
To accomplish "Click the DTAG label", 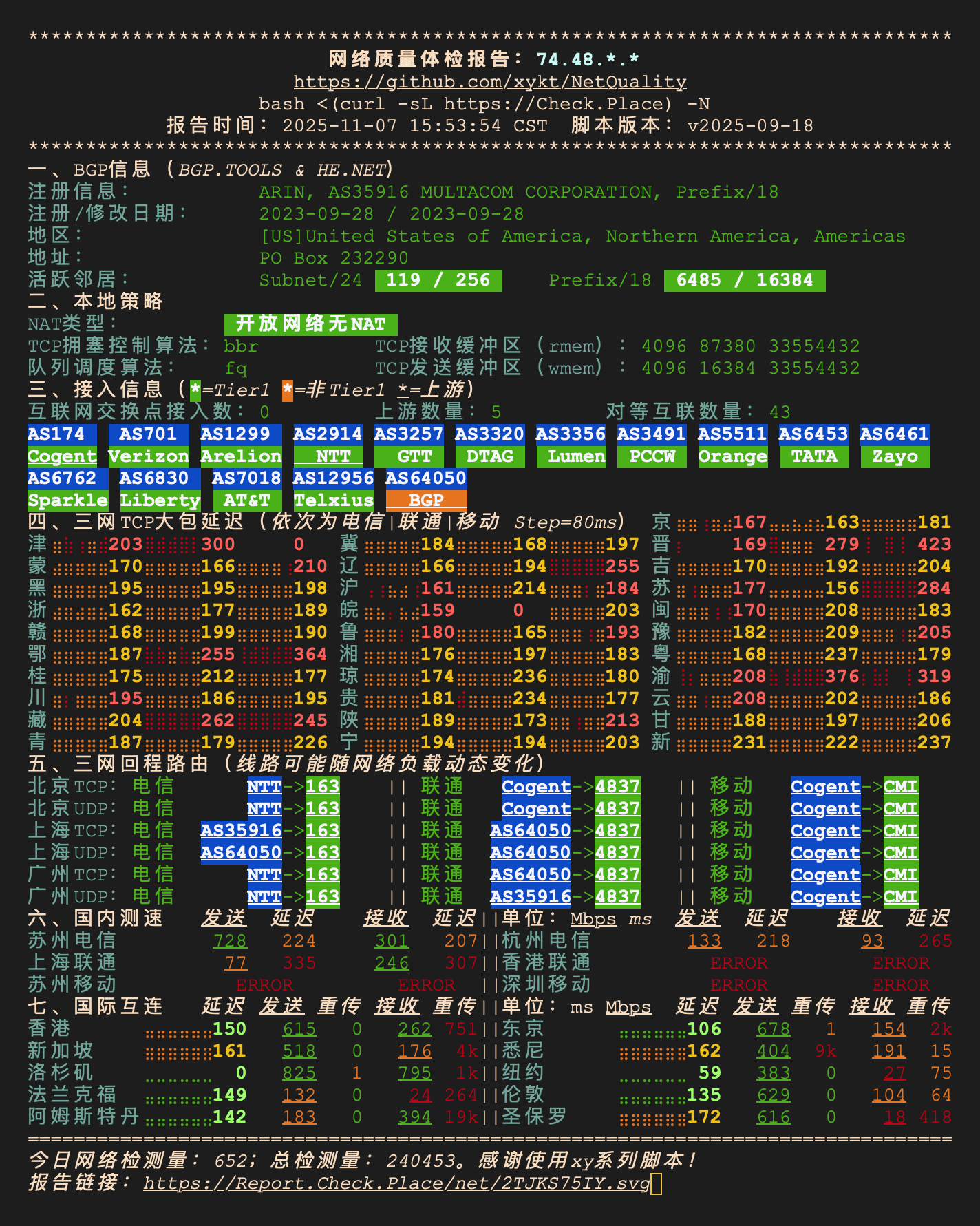I will (490, 456).
